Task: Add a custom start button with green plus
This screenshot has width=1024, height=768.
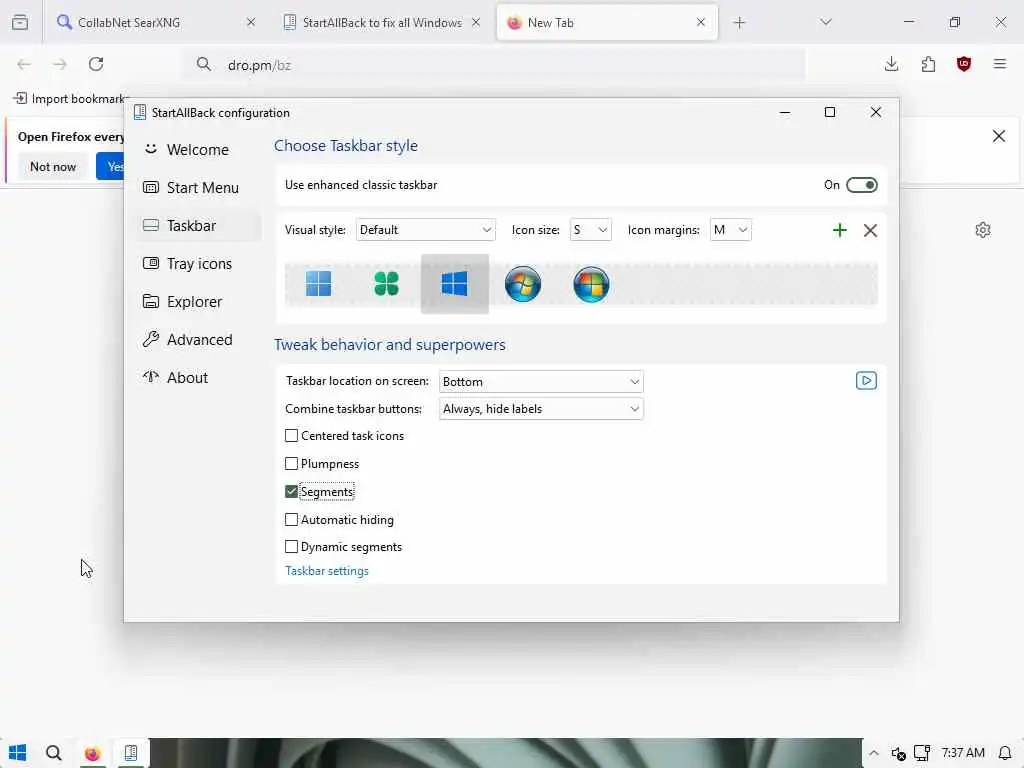Action: point(840,230)
